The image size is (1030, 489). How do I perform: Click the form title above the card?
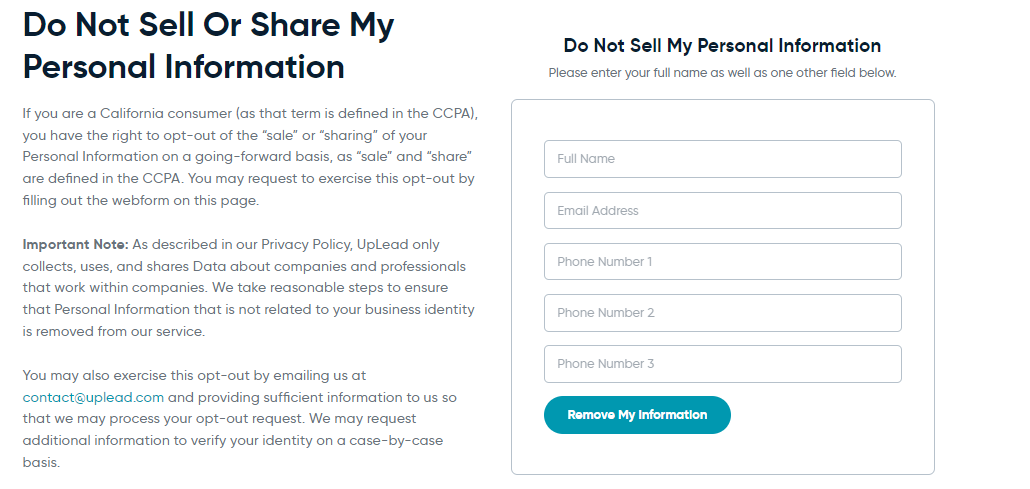(x=723, y=45)
